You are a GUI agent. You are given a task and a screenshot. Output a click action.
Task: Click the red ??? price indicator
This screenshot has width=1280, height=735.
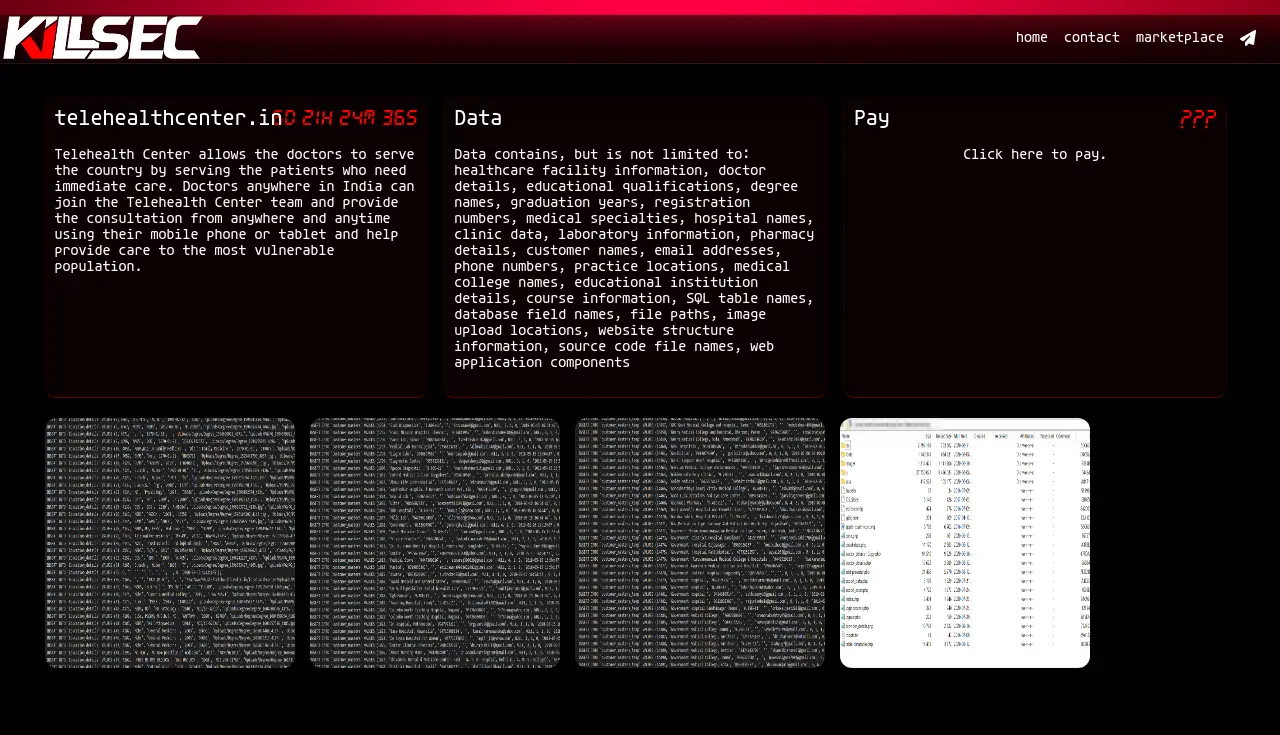[x=1197, y=119]
